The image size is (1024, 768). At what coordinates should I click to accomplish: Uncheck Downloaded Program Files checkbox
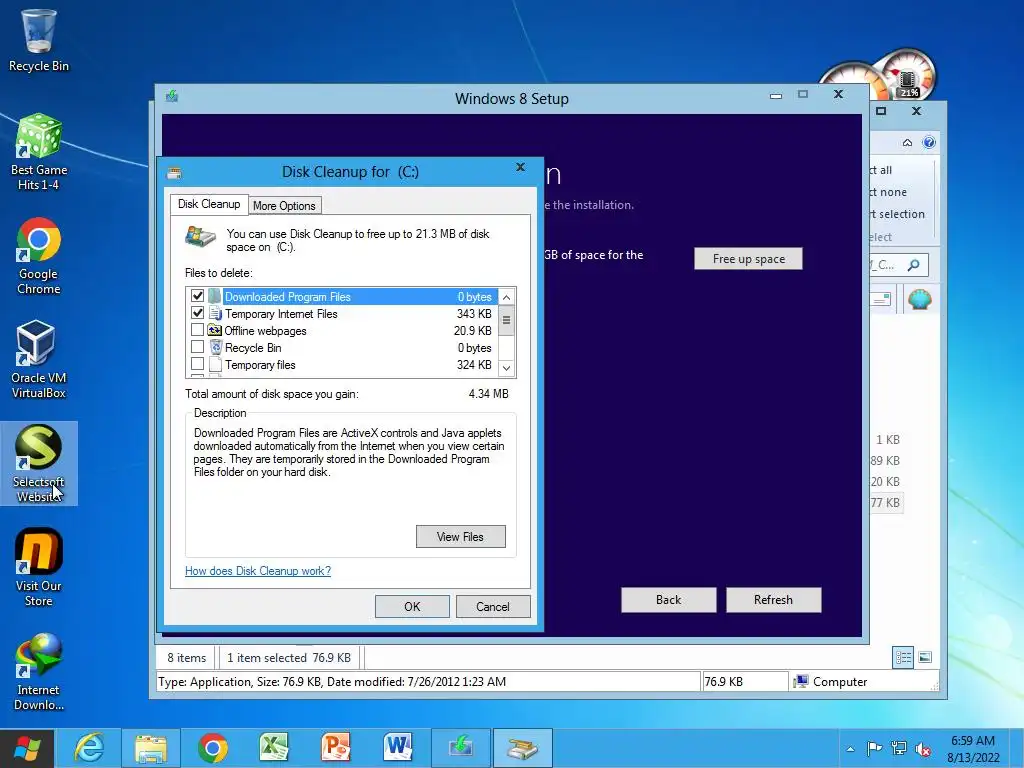tap(197, 296)
